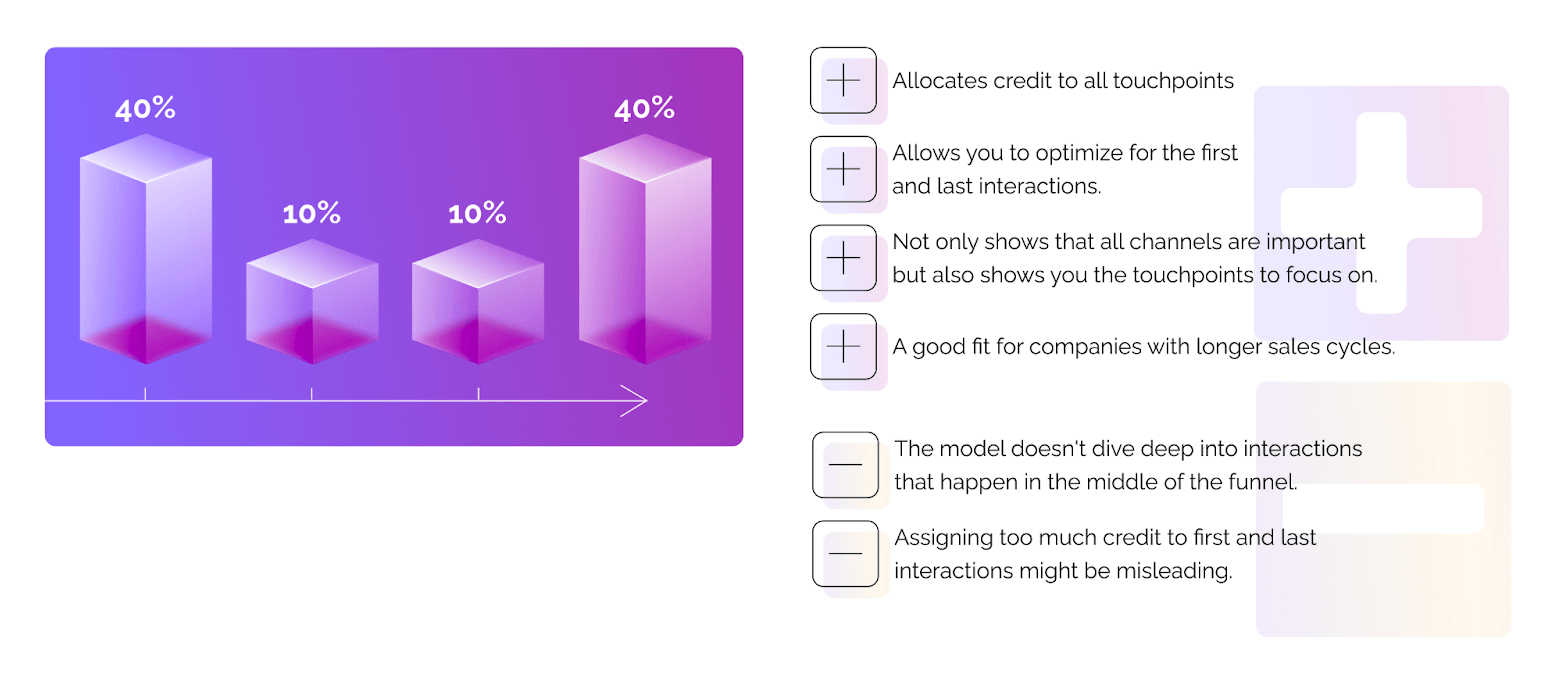Click the third tick mark on the timeline axis
1564x682 pixels.
[x=478, y=395]
